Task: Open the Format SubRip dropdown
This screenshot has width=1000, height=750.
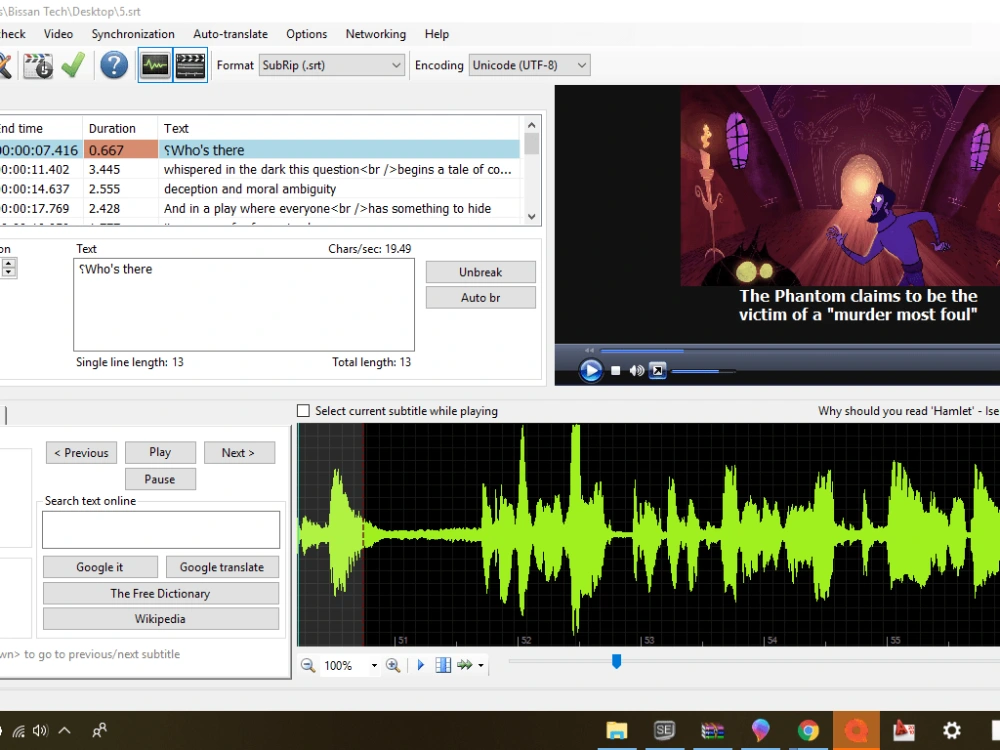Action: (x=332, y=65)
